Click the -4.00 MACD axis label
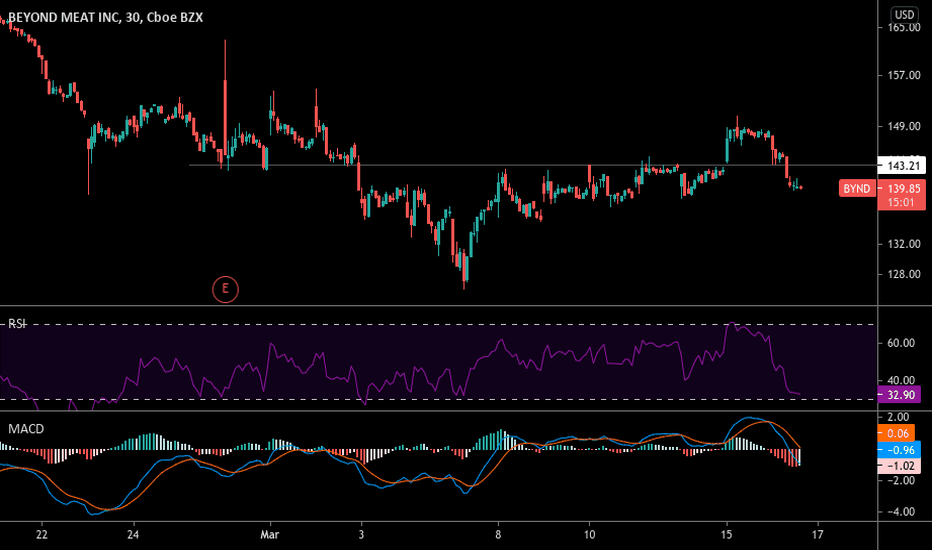 900,511
